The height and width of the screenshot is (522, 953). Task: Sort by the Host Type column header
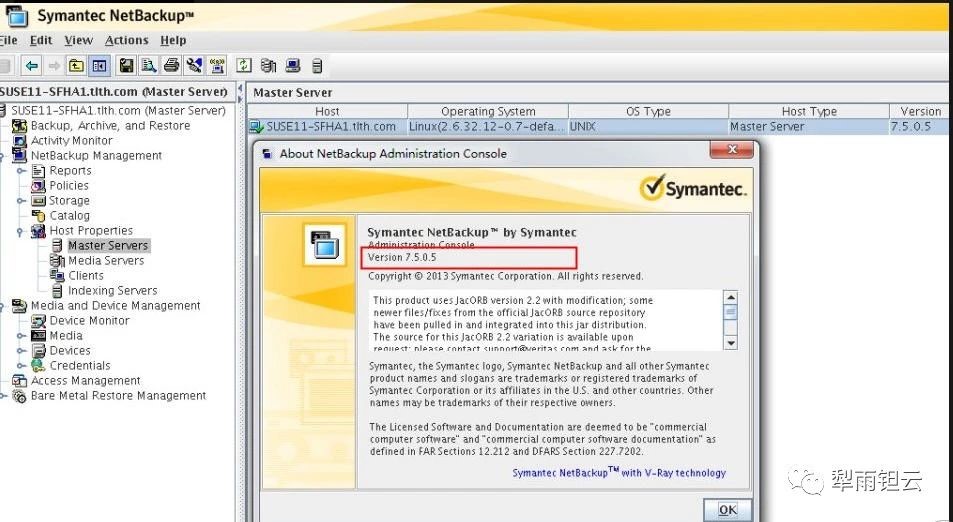pyautogui.click(x=809, y=111)
